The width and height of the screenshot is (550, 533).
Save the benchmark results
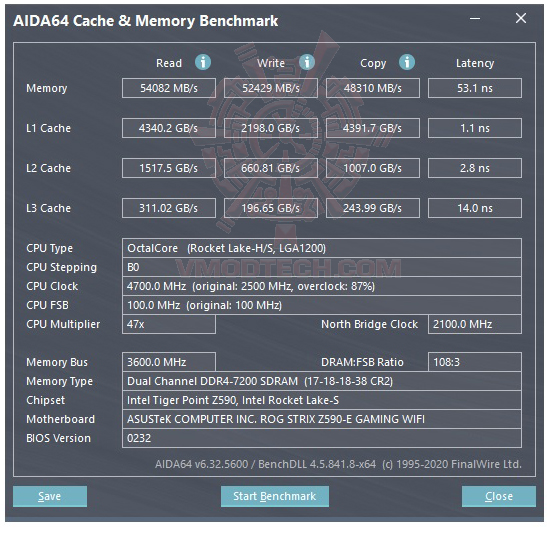[x=50, y=496]
